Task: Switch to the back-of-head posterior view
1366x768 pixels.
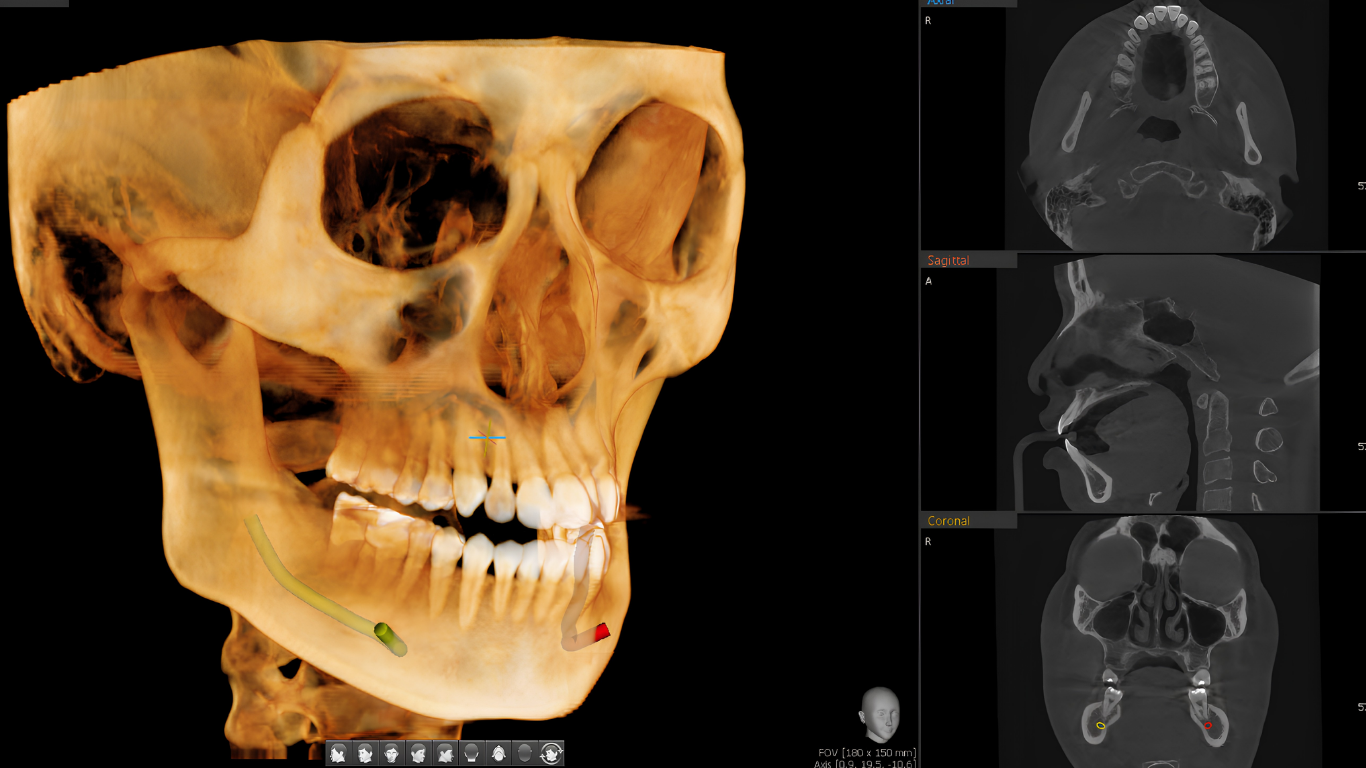Action: coord(471,753)
